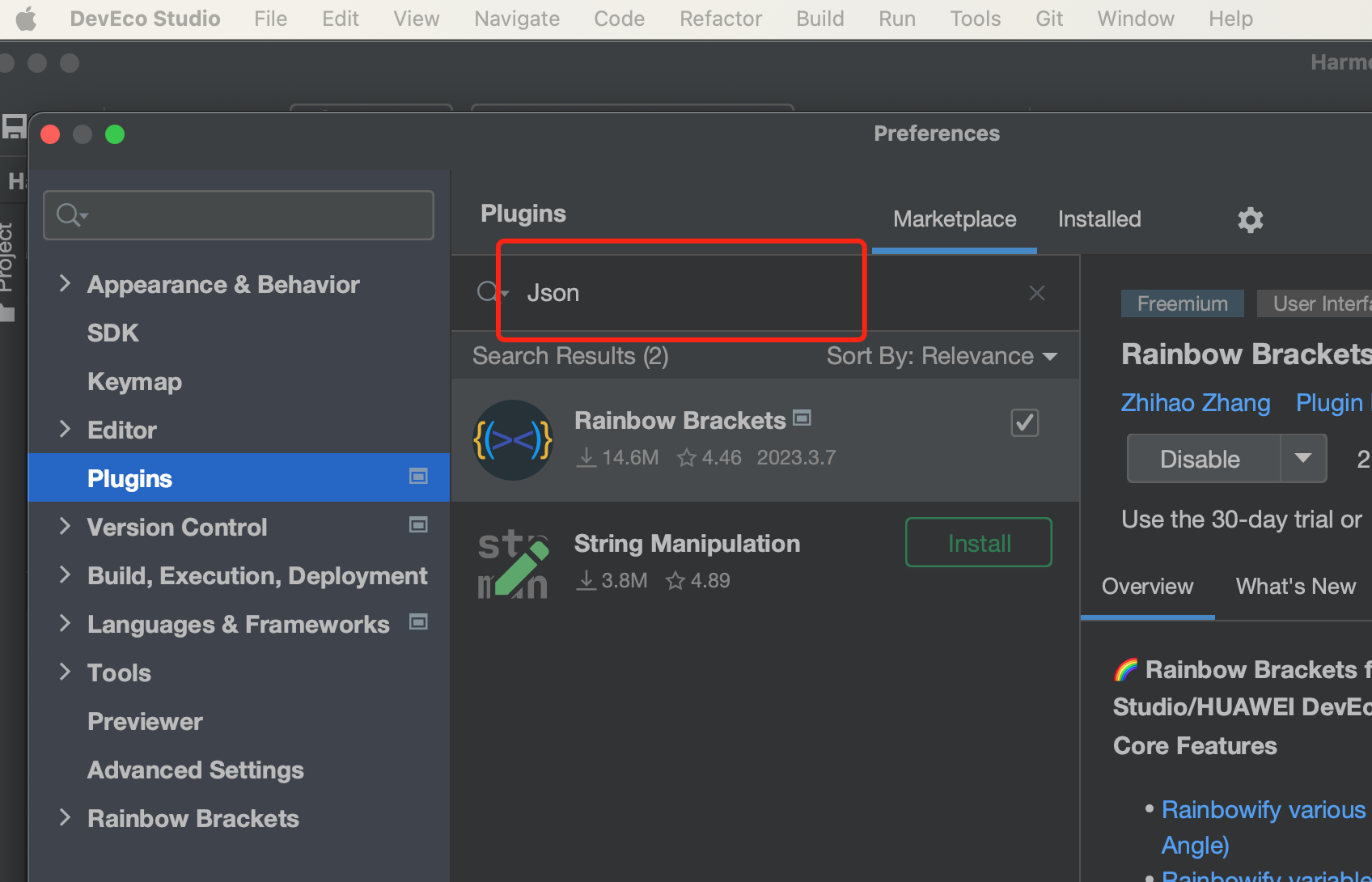
Task: Click the User Interface tag
Action: click(x=1315, y=303)
